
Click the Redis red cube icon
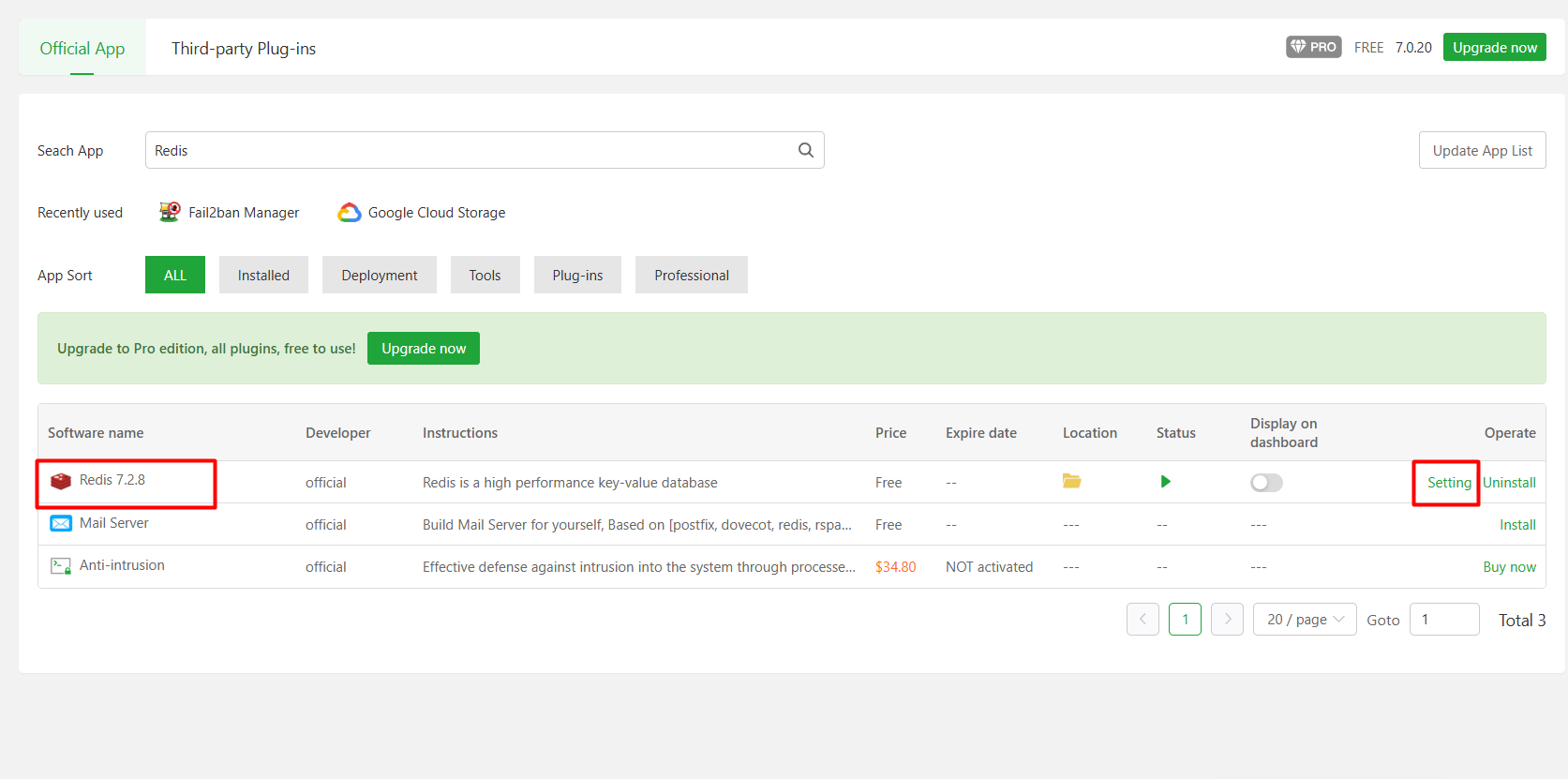(x=61, y=481)
